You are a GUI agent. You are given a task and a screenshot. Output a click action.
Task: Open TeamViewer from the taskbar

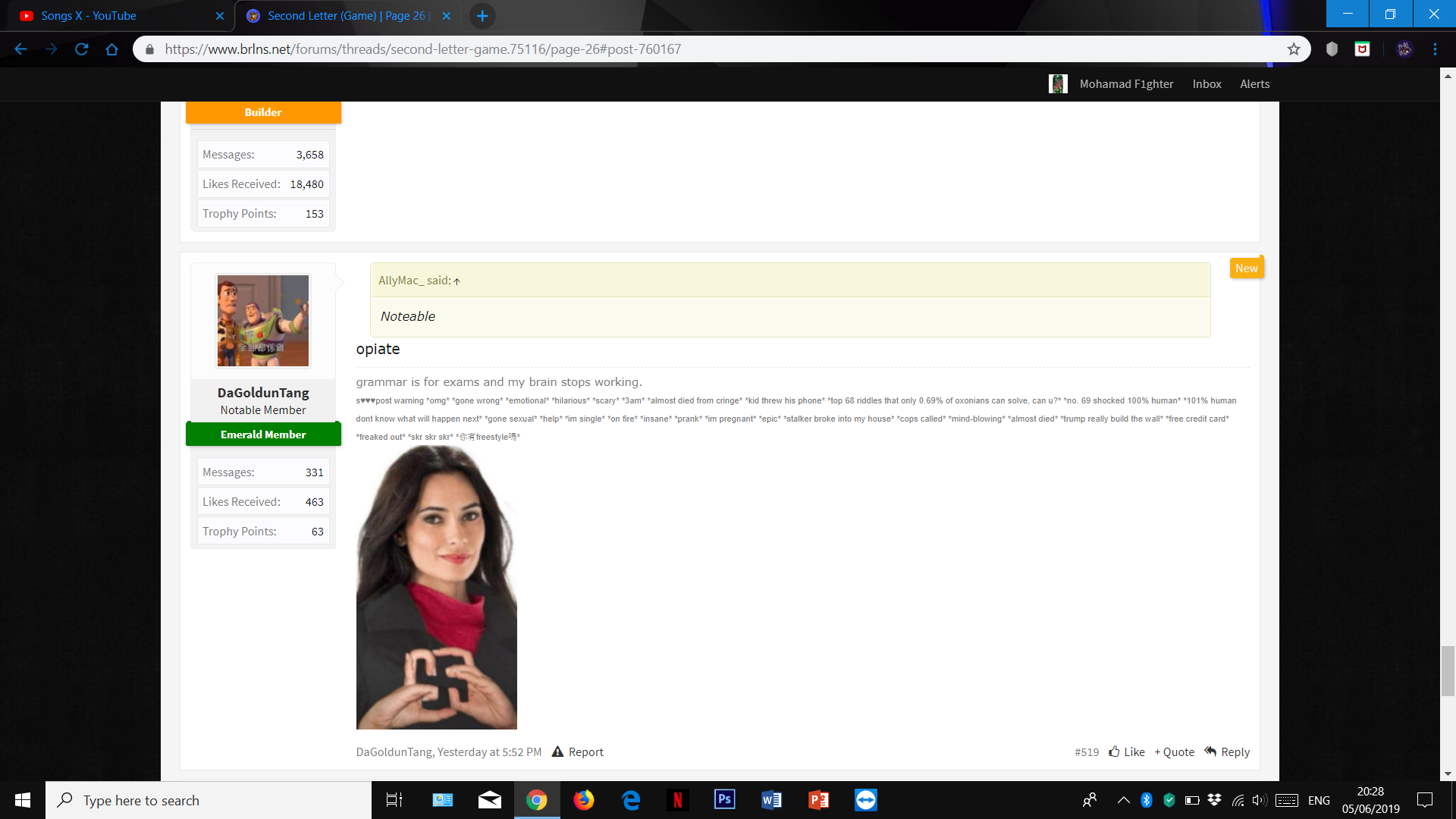(x=866, y=800)
